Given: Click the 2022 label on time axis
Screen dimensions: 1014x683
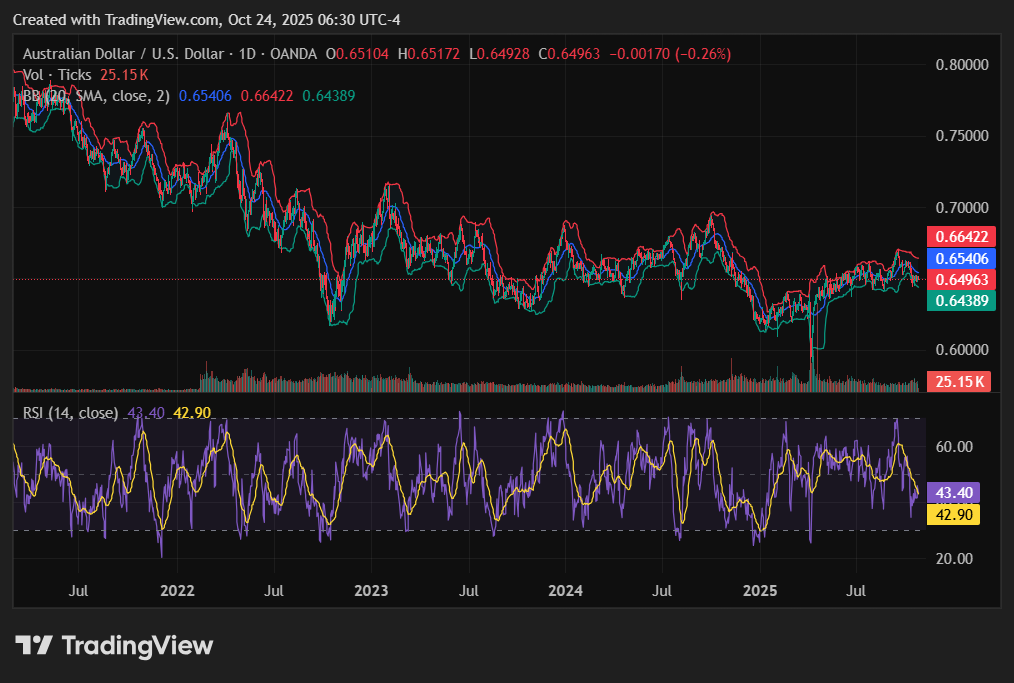Looking at the screenshot, I should pos(177,590).
